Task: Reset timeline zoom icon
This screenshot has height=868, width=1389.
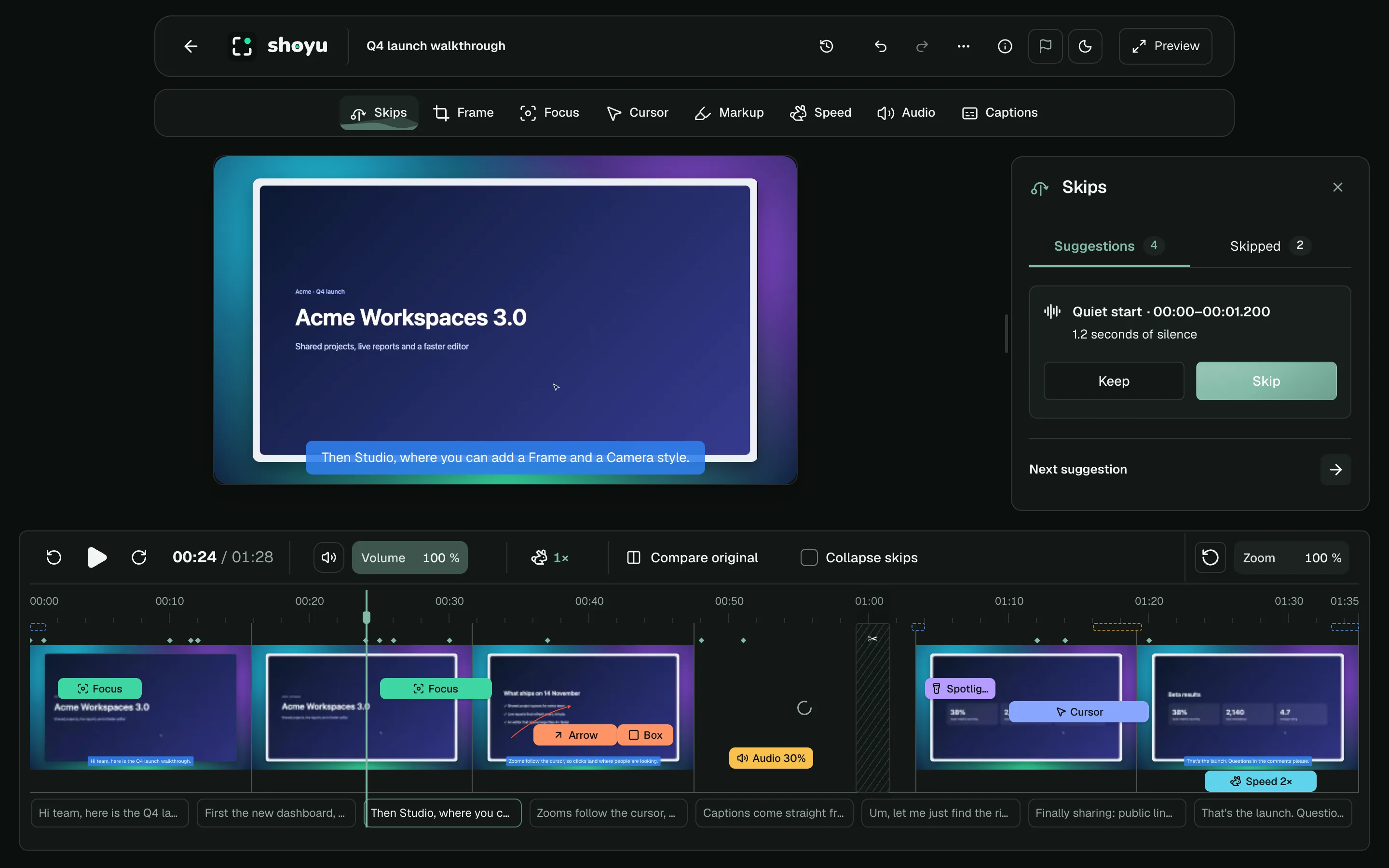Action: [x=1210, y=557]
